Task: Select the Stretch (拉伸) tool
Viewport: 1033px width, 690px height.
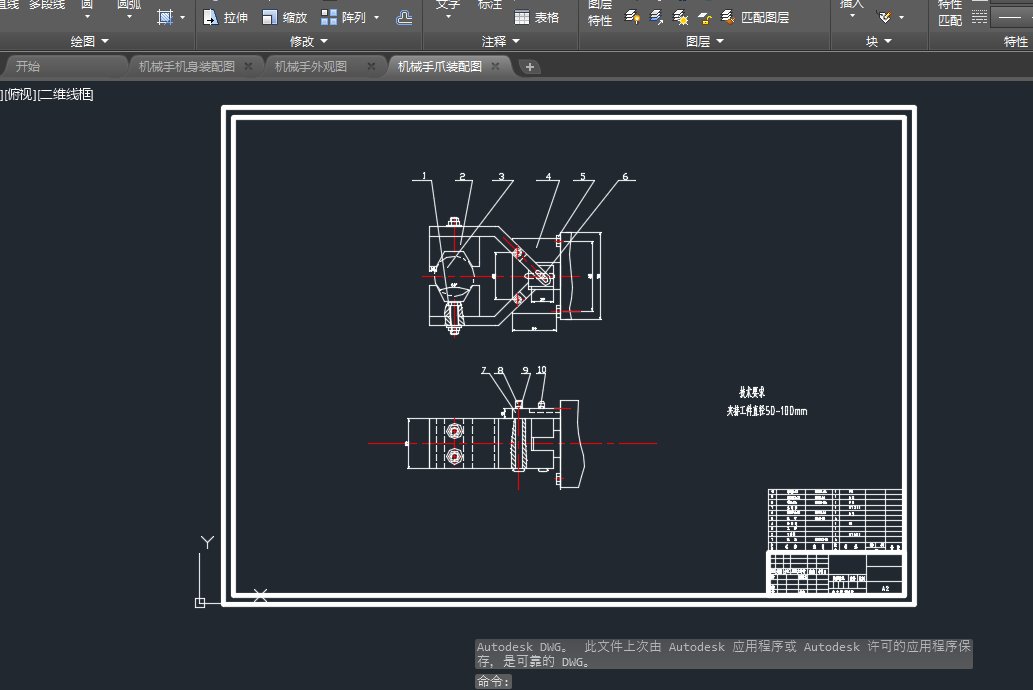Action: (225, 17)
